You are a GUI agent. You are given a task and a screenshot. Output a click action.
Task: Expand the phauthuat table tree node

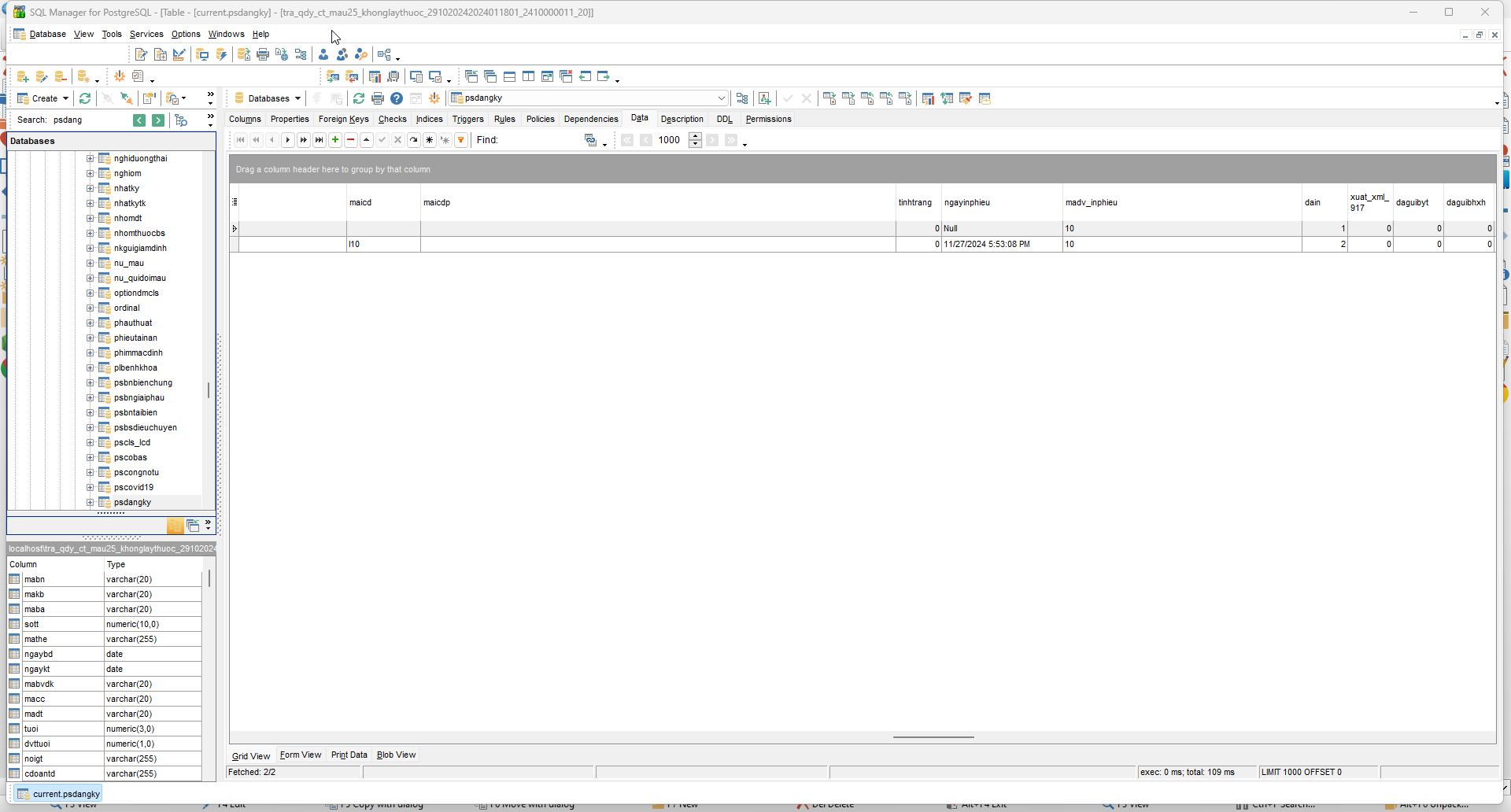[x=90, y=323]
